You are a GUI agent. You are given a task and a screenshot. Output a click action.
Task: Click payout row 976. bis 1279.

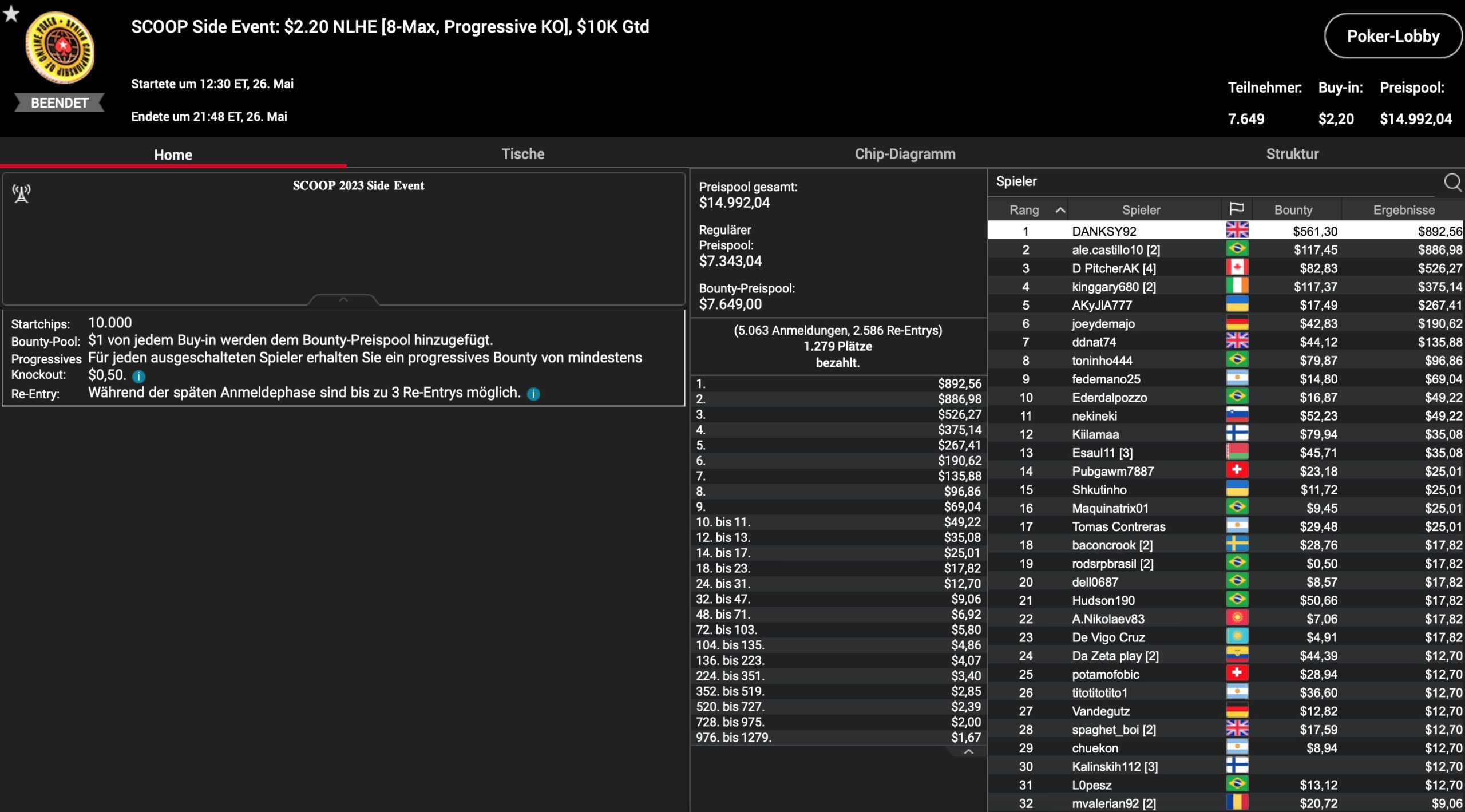pyautogui.click(x=838, y=737)
